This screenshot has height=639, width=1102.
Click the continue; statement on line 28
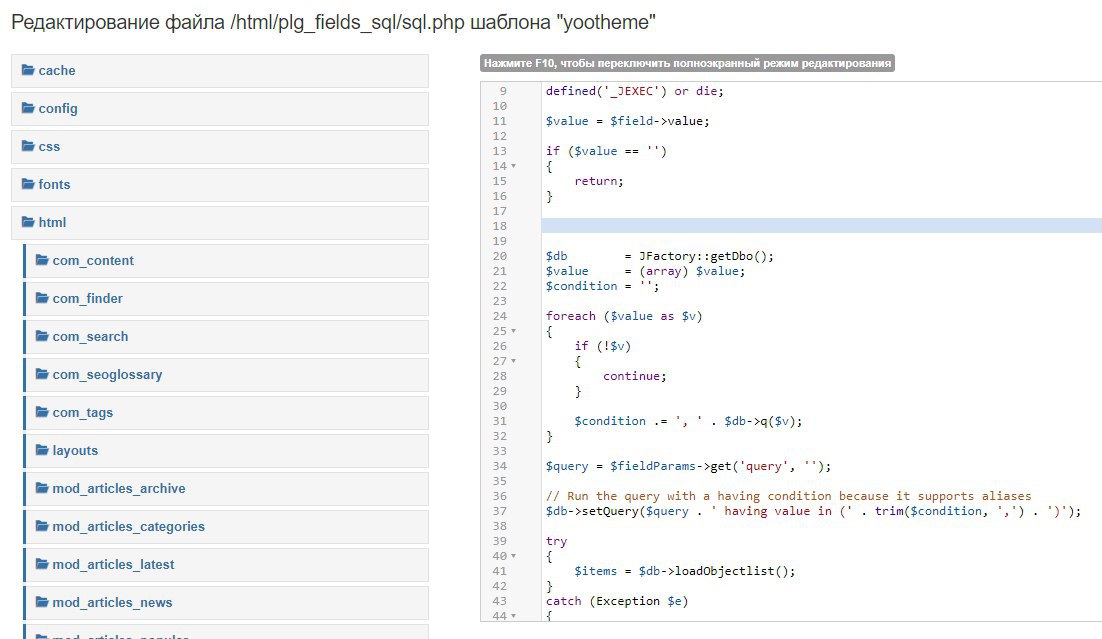[635, 375]
